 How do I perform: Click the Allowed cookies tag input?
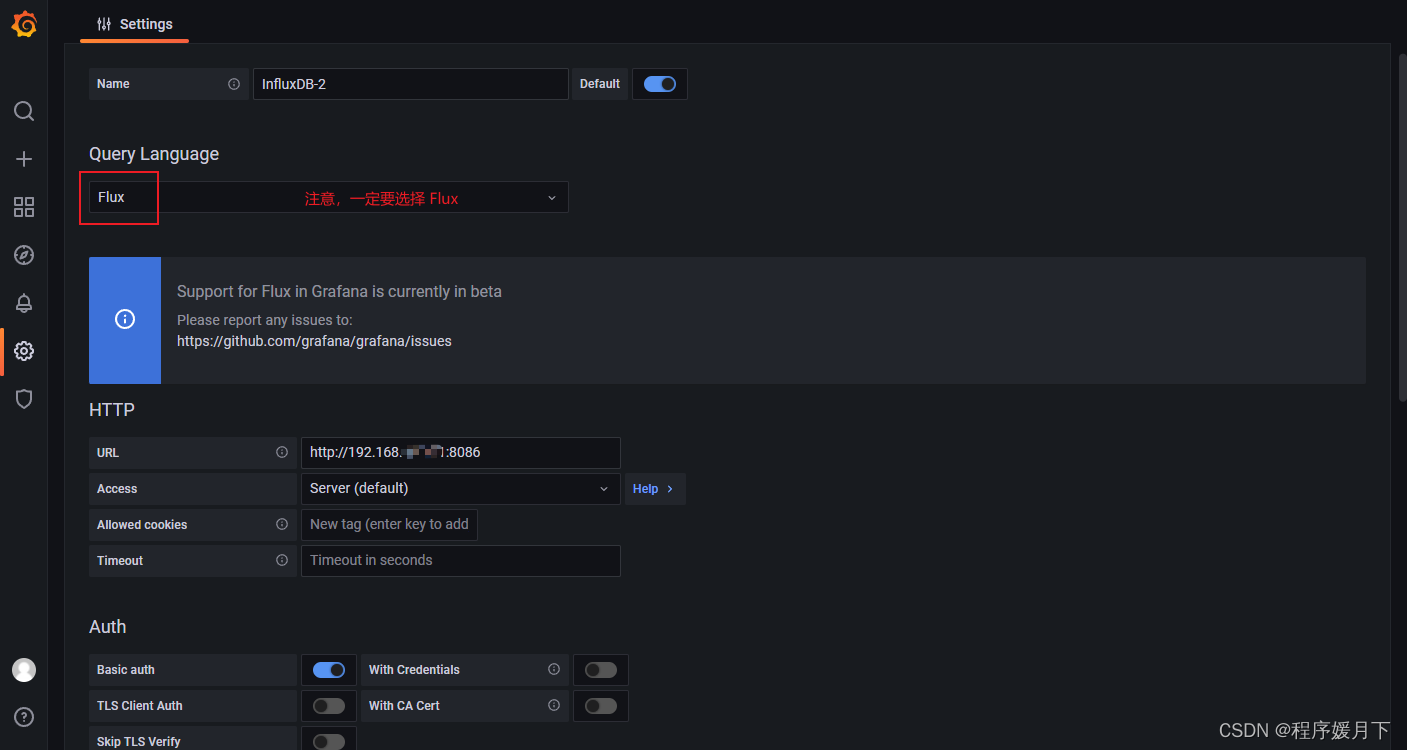389,525
